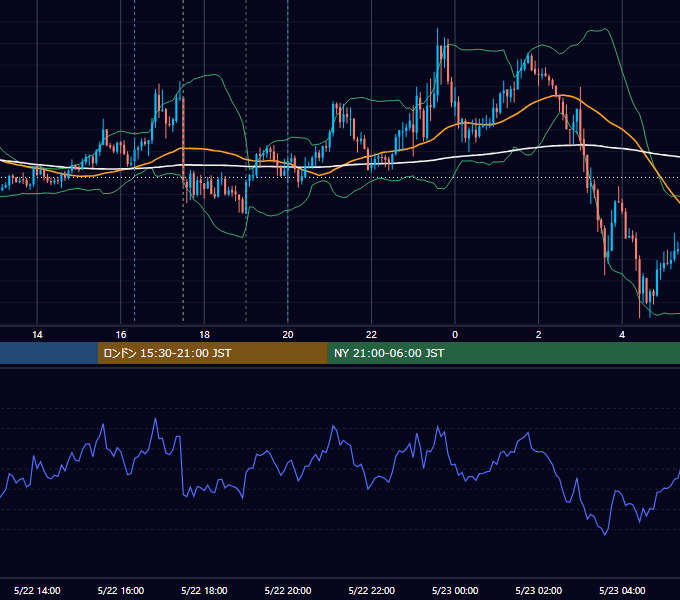Click the 16 hour axis label
Screen dimensions: 680x600
[121, 335]
